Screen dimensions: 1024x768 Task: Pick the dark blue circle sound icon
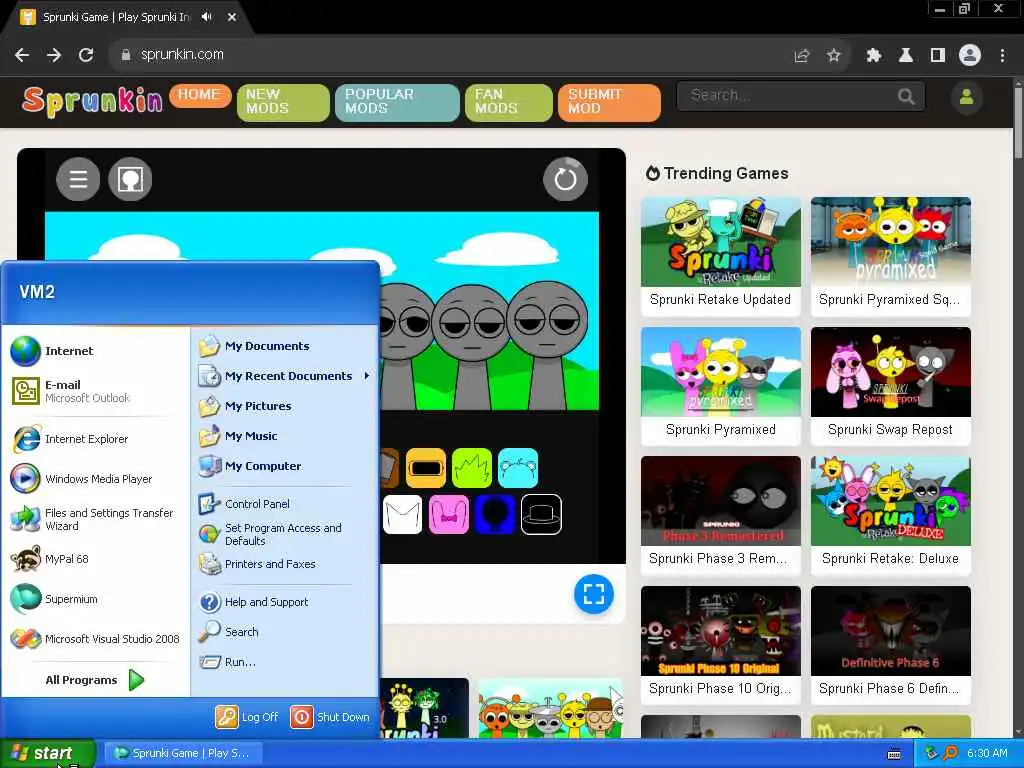point(495,515)
